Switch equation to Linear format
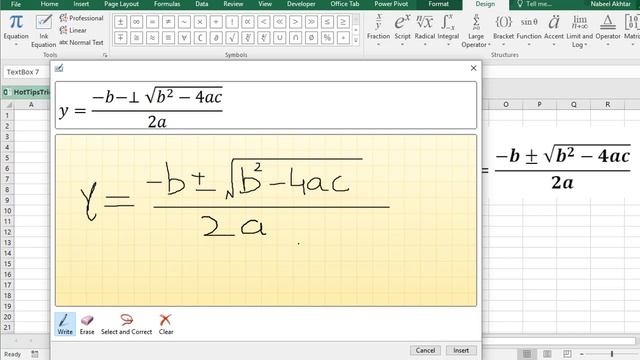Image resolution: width=640 pixels, height=360 pixels. click(73, 30)
